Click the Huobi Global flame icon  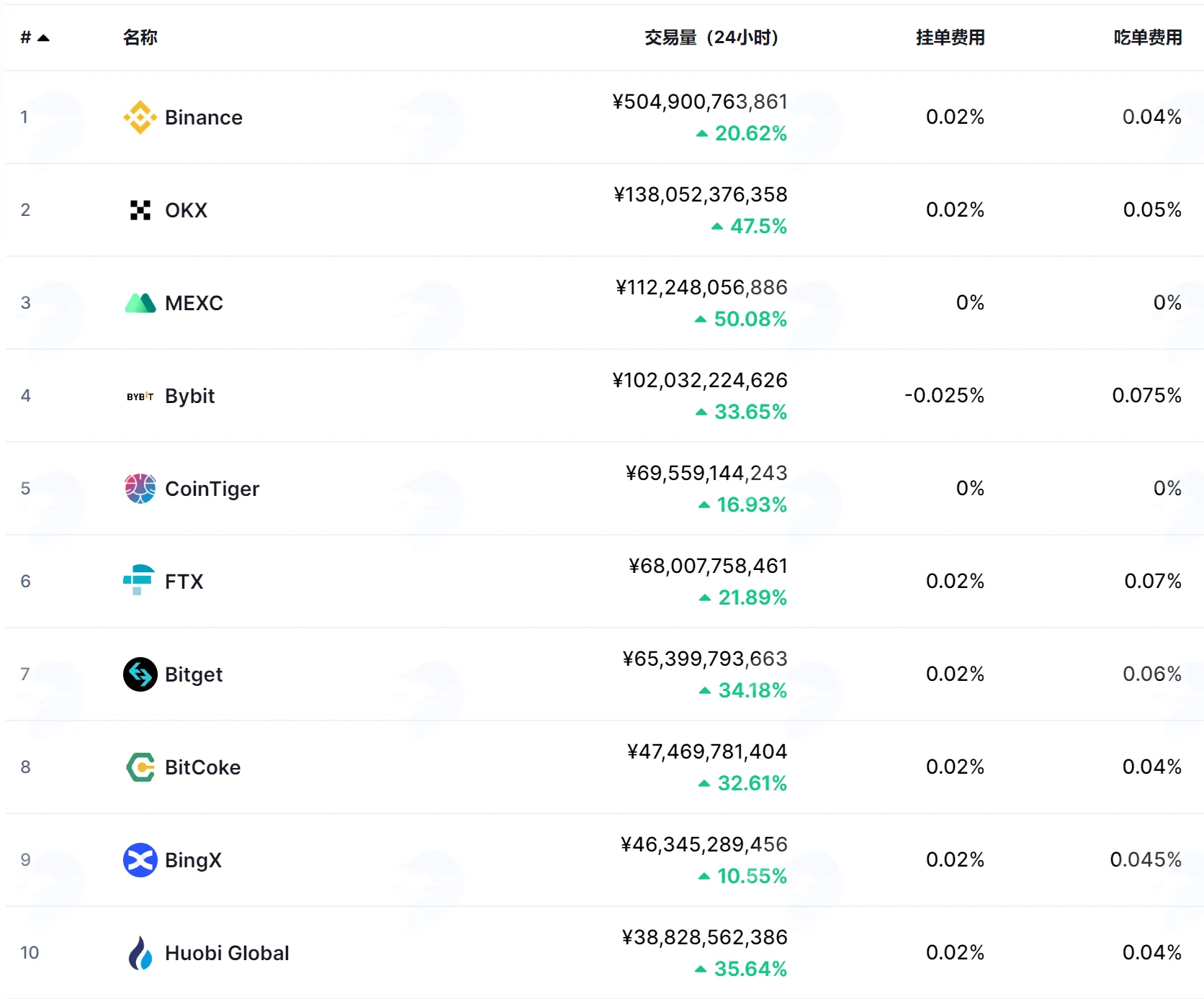[x=140, y=953]
